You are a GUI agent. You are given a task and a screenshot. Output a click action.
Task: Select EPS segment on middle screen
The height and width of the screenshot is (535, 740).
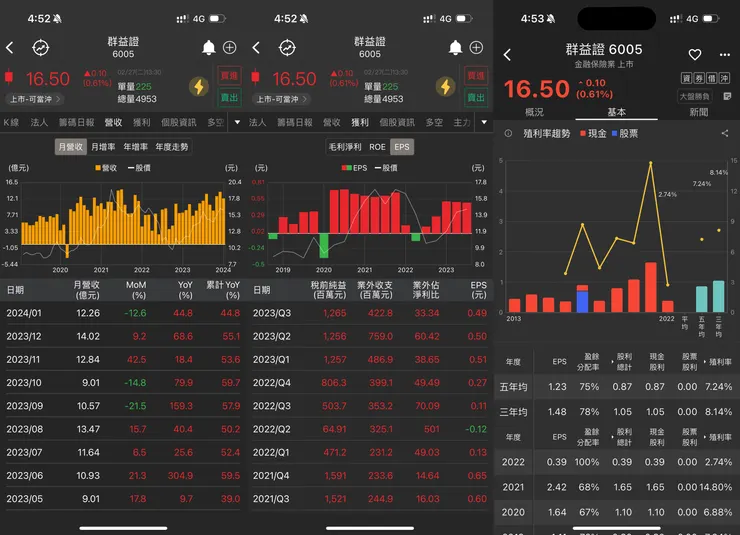[x=402, y=147]
